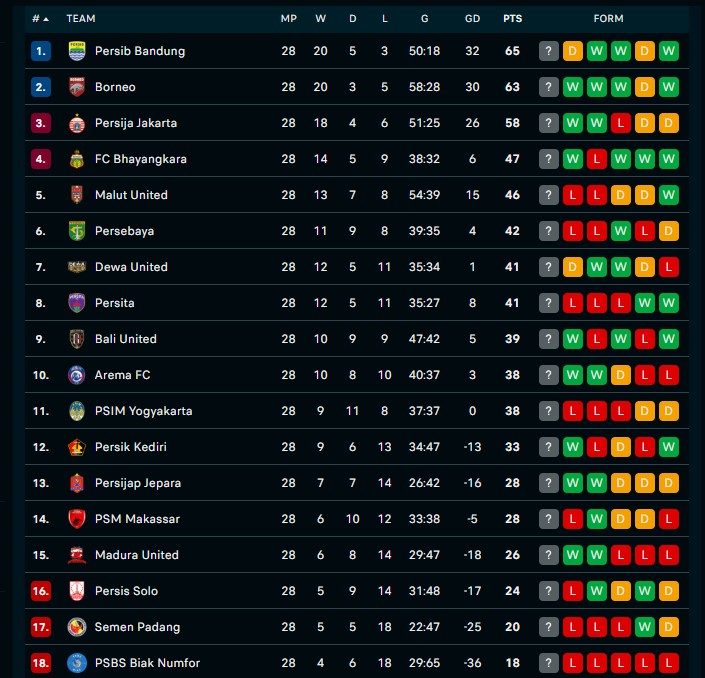Click the Persebaya green club badge
705x678 pixels.
(77, 231)
